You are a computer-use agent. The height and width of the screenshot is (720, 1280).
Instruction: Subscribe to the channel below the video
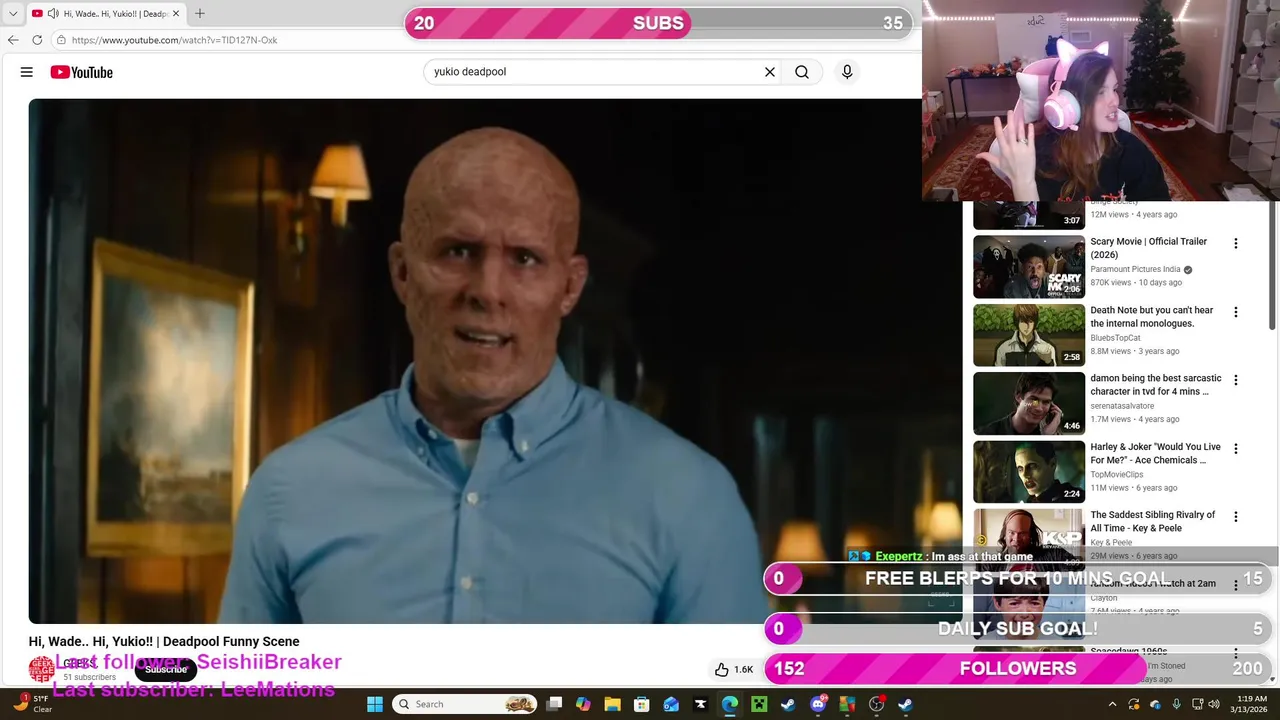(x=166, y=669)
